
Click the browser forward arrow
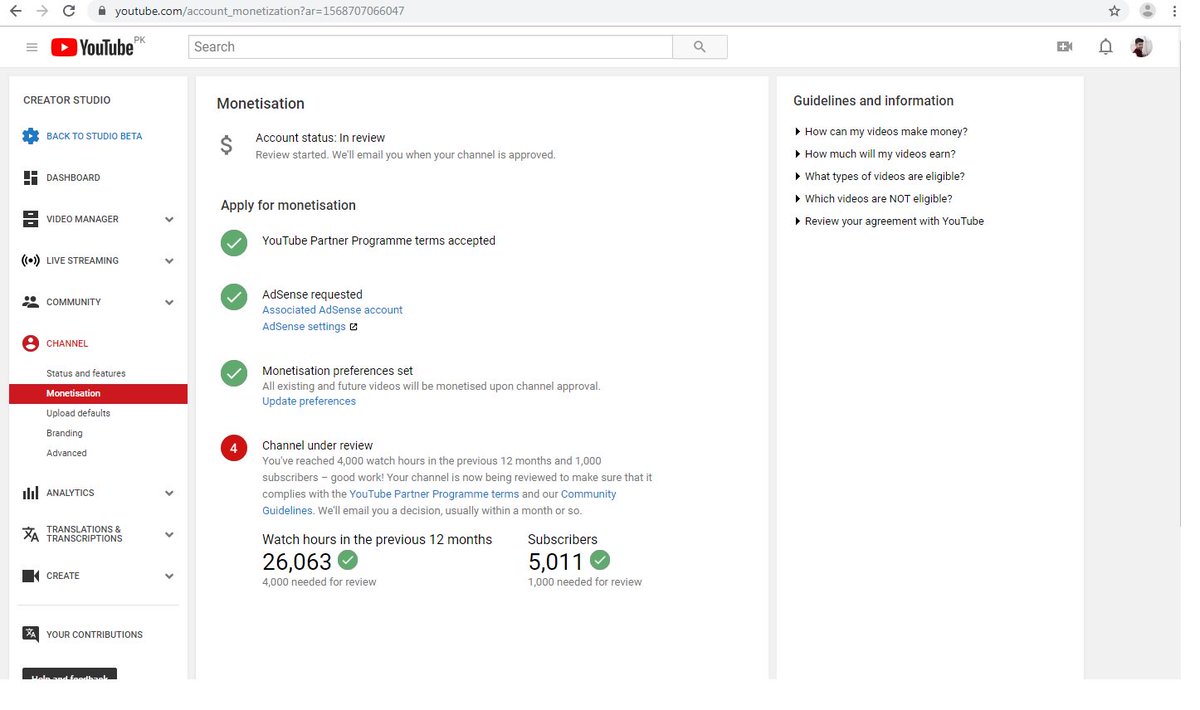coord(42,11)
